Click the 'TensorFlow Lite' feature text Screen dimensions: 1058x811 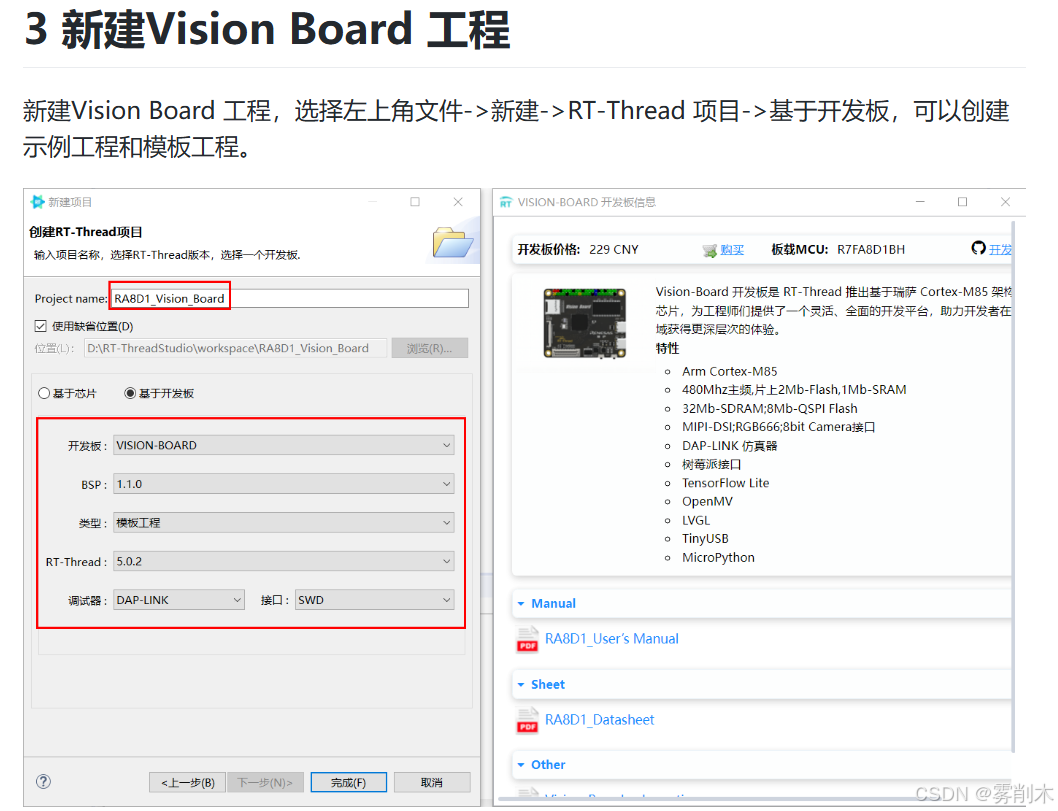725,482
